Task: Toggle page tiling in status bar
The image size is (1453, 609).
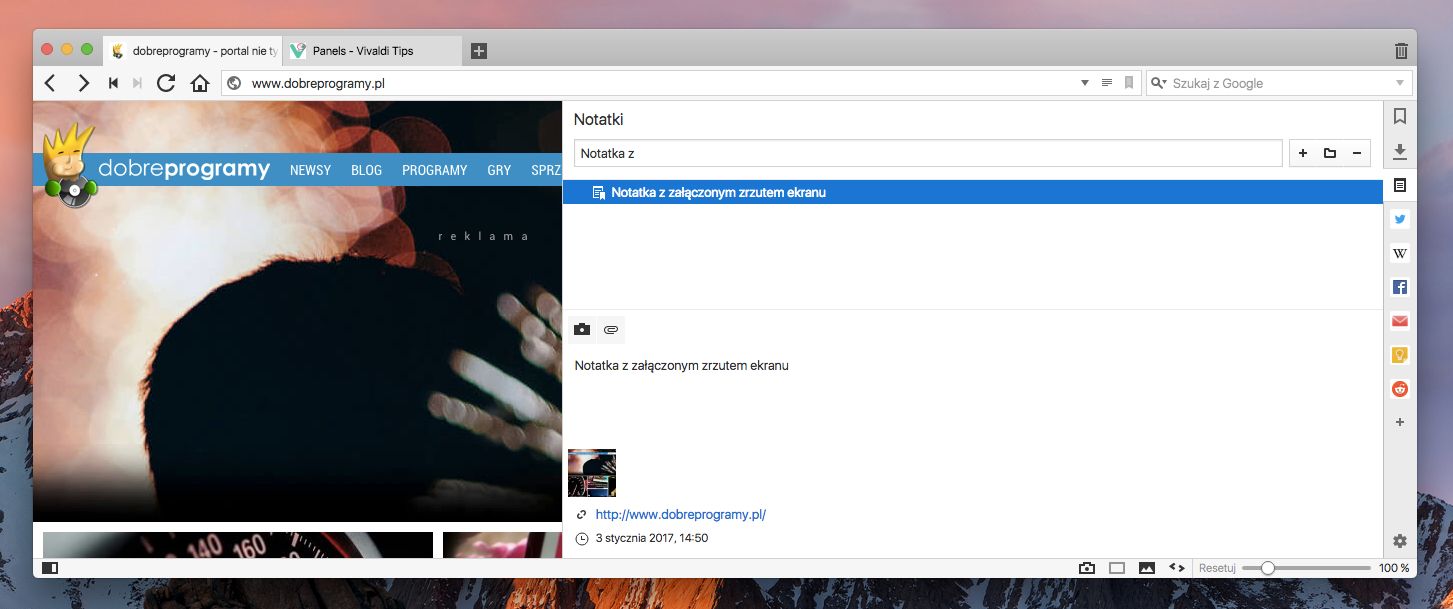Action: pyautogui.click(x=1117, y=568)
